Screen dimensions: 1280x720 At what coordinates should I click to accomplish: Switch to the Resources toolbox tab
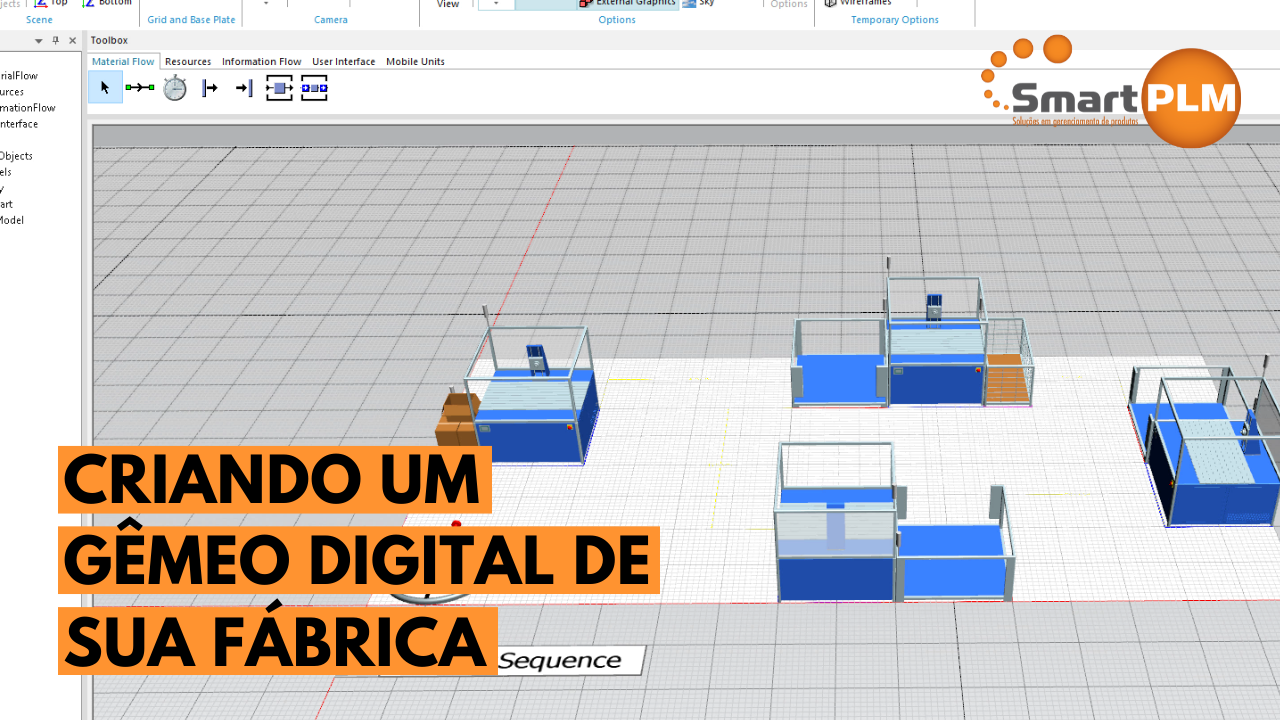point(188,61)
